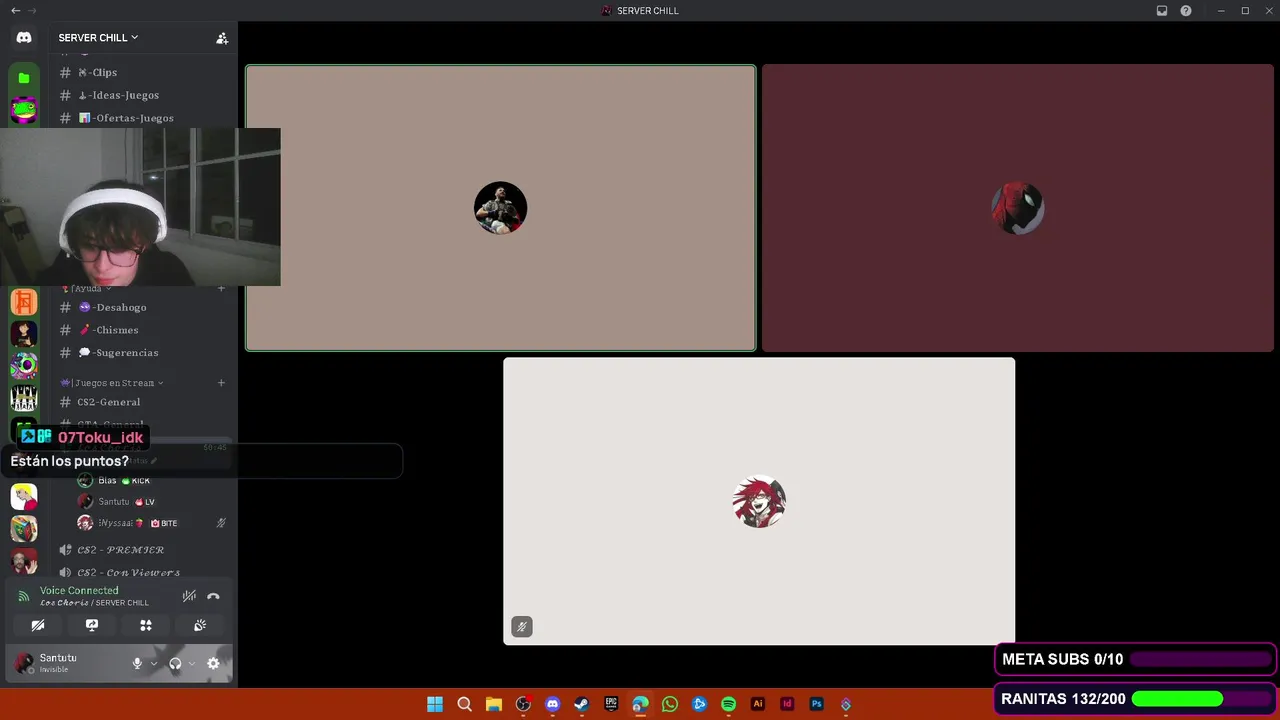Image resolution: width=1280 pixels, height=720 pixels.
Task: Open the help question mark icon
Action: pos(1186,11)
